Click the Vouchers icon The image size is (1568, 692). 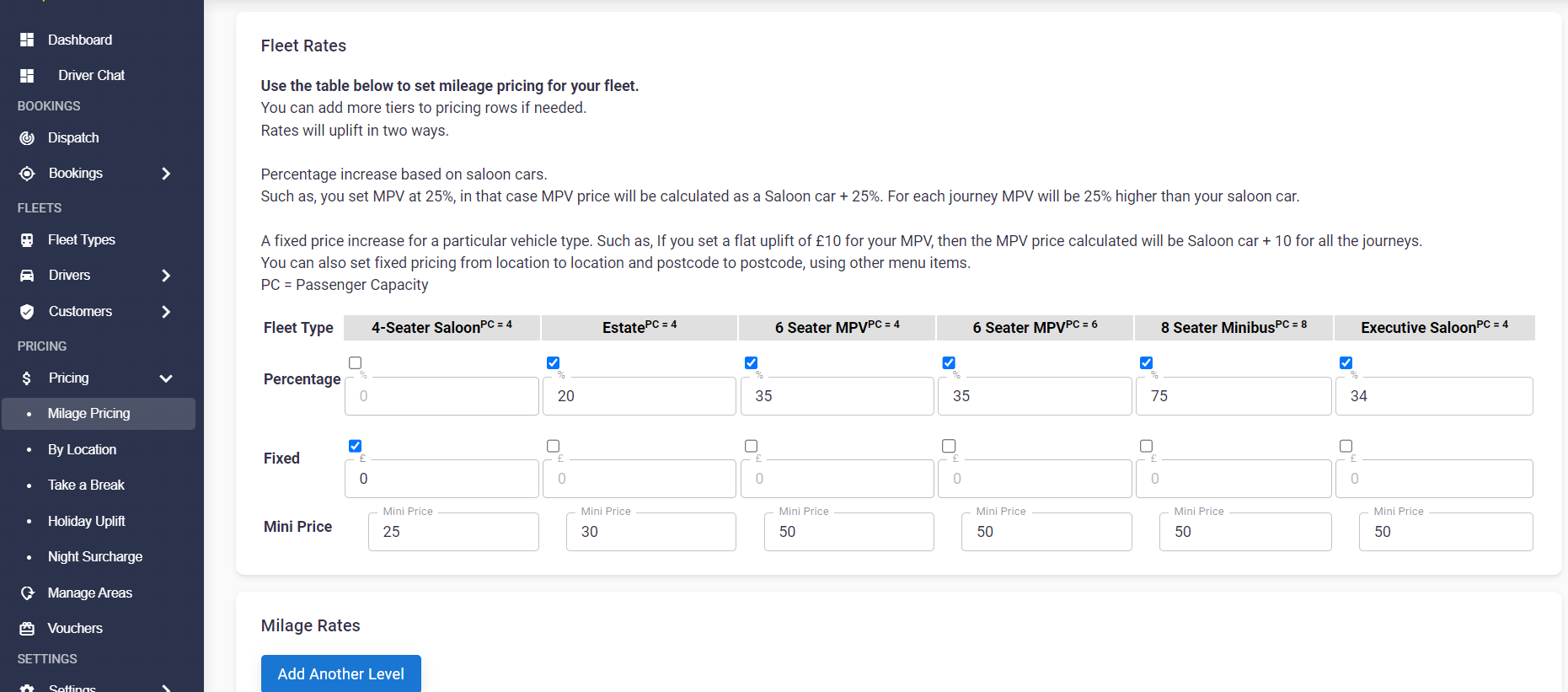(x=27, y=629)
